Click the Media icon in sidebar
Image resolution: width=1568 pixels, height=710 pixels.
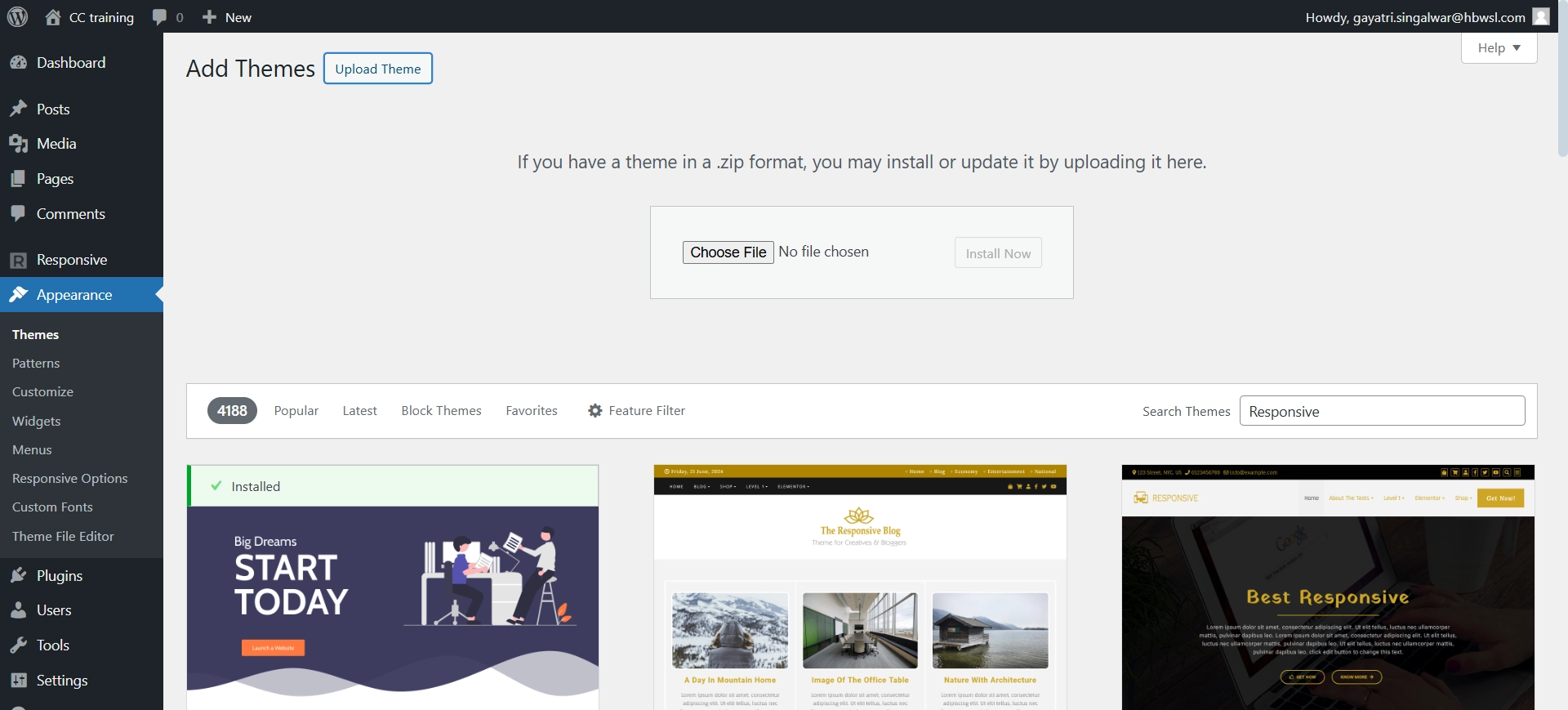(x=19, y=144)
